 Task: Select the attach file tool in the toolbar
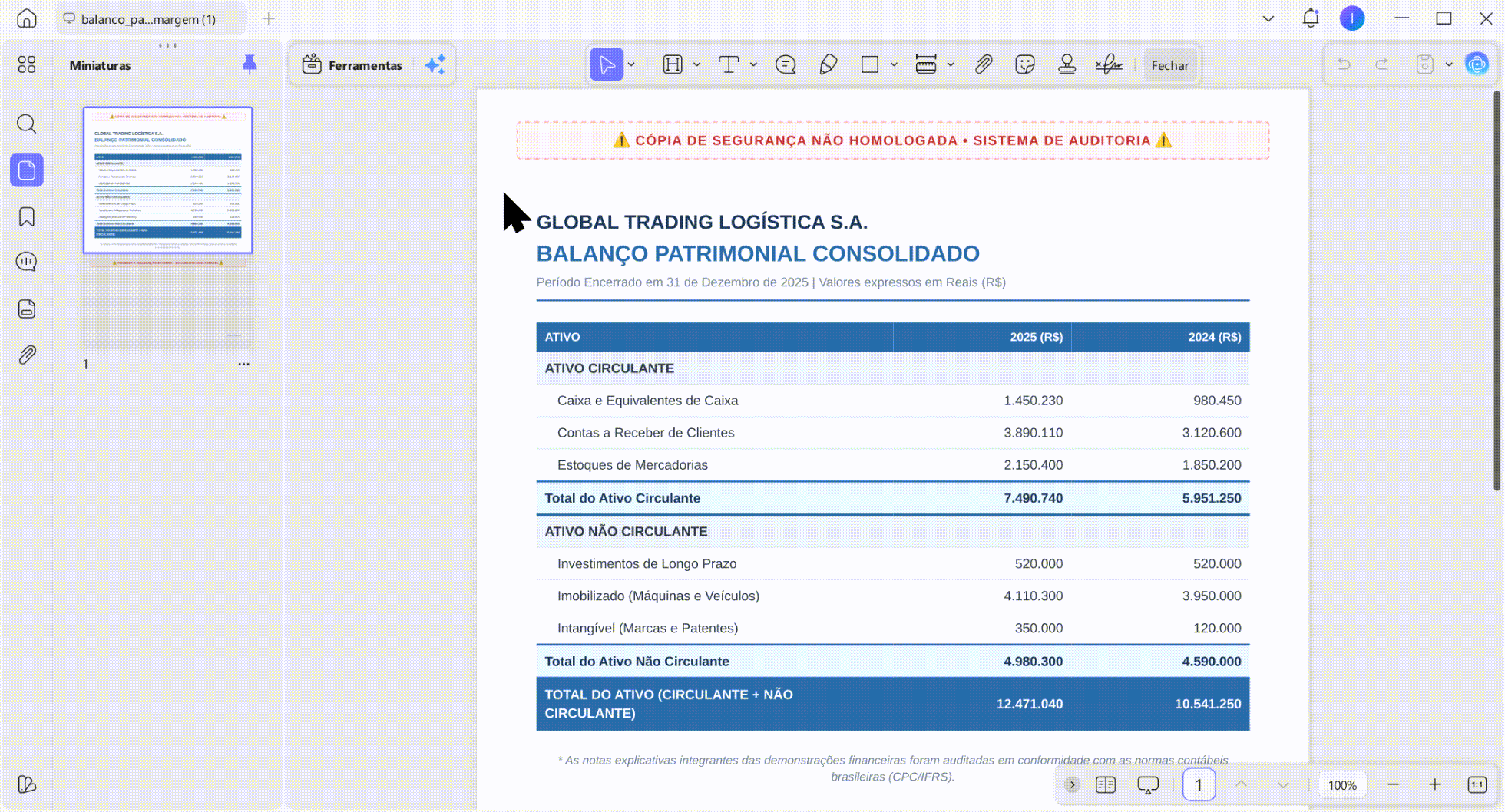pyautogui.click(x=984, y=64)
